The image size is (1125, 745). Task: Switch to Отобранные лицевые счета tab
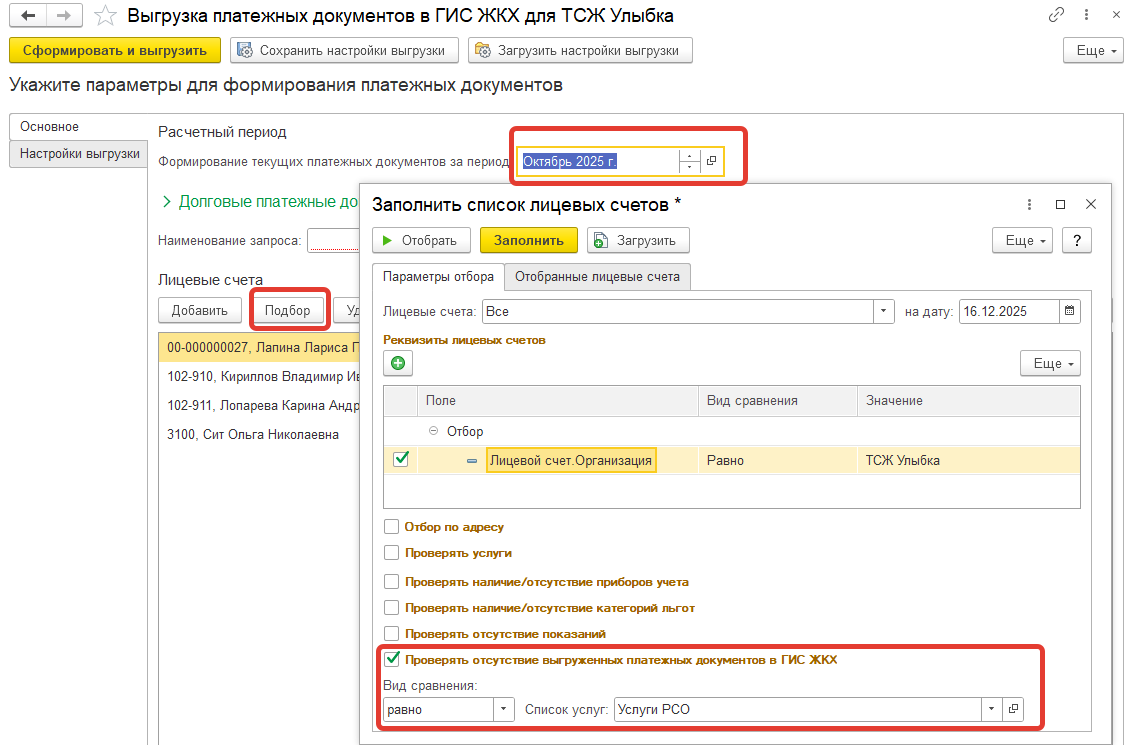pyautogui.click(x=597, y=277)
